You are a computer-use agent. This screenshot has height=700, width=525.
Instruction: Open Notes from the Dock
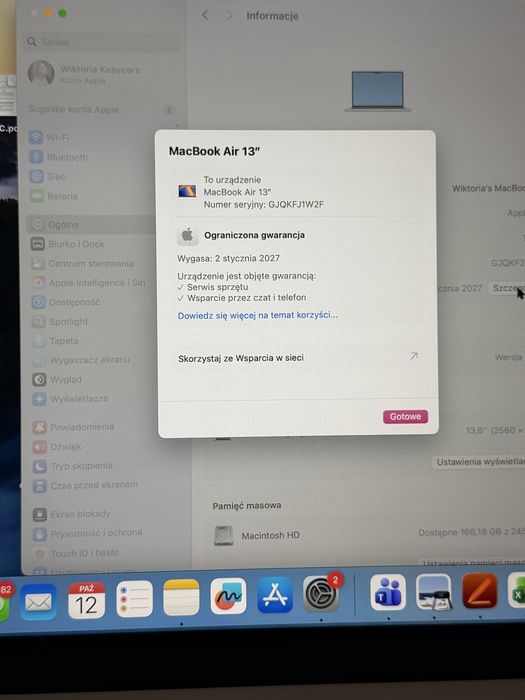[x=181, y=597]
